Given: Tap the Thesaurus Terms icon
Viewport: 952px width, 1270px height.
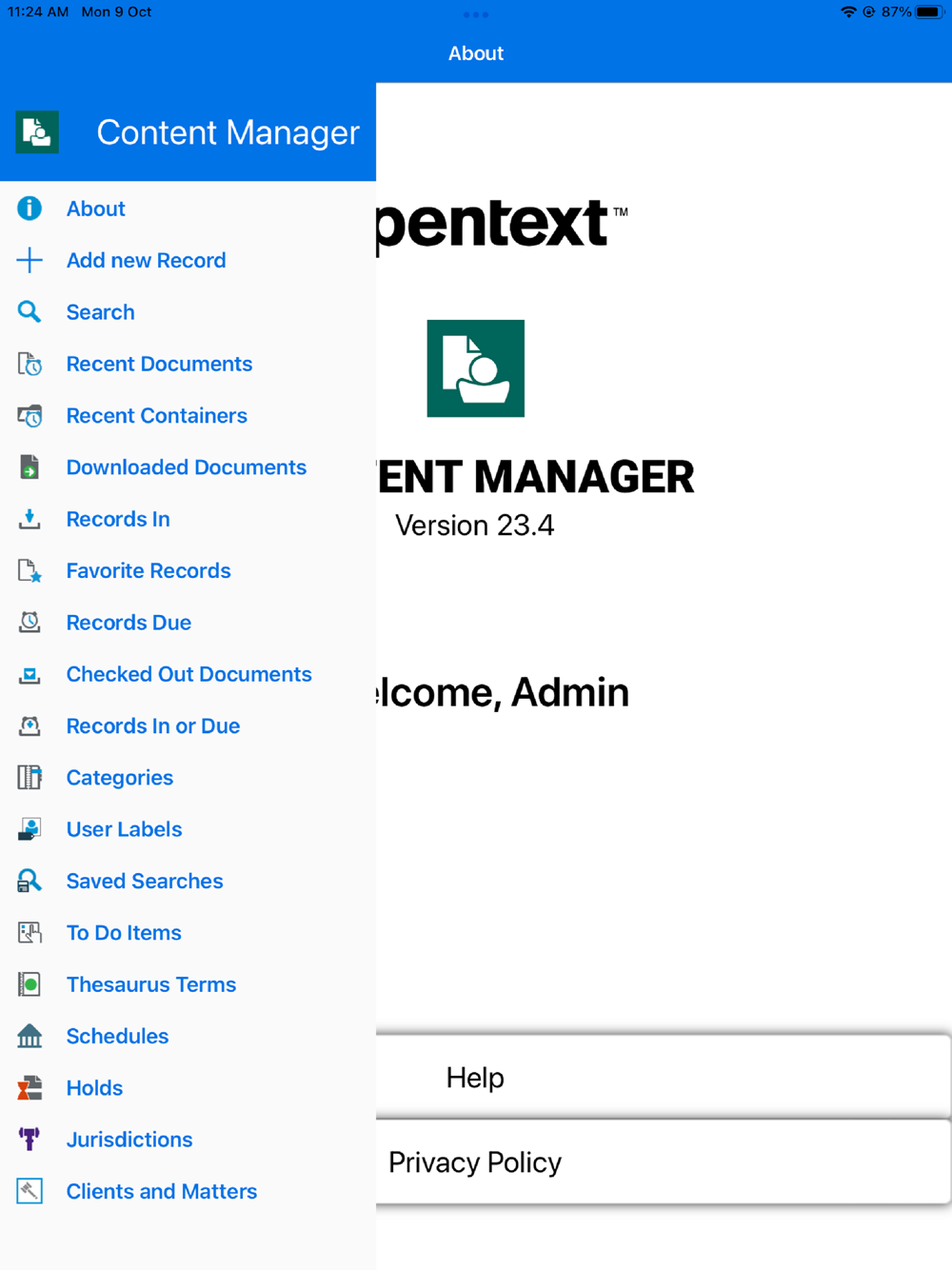Looking at the screenshot, I should pos(30,984).
